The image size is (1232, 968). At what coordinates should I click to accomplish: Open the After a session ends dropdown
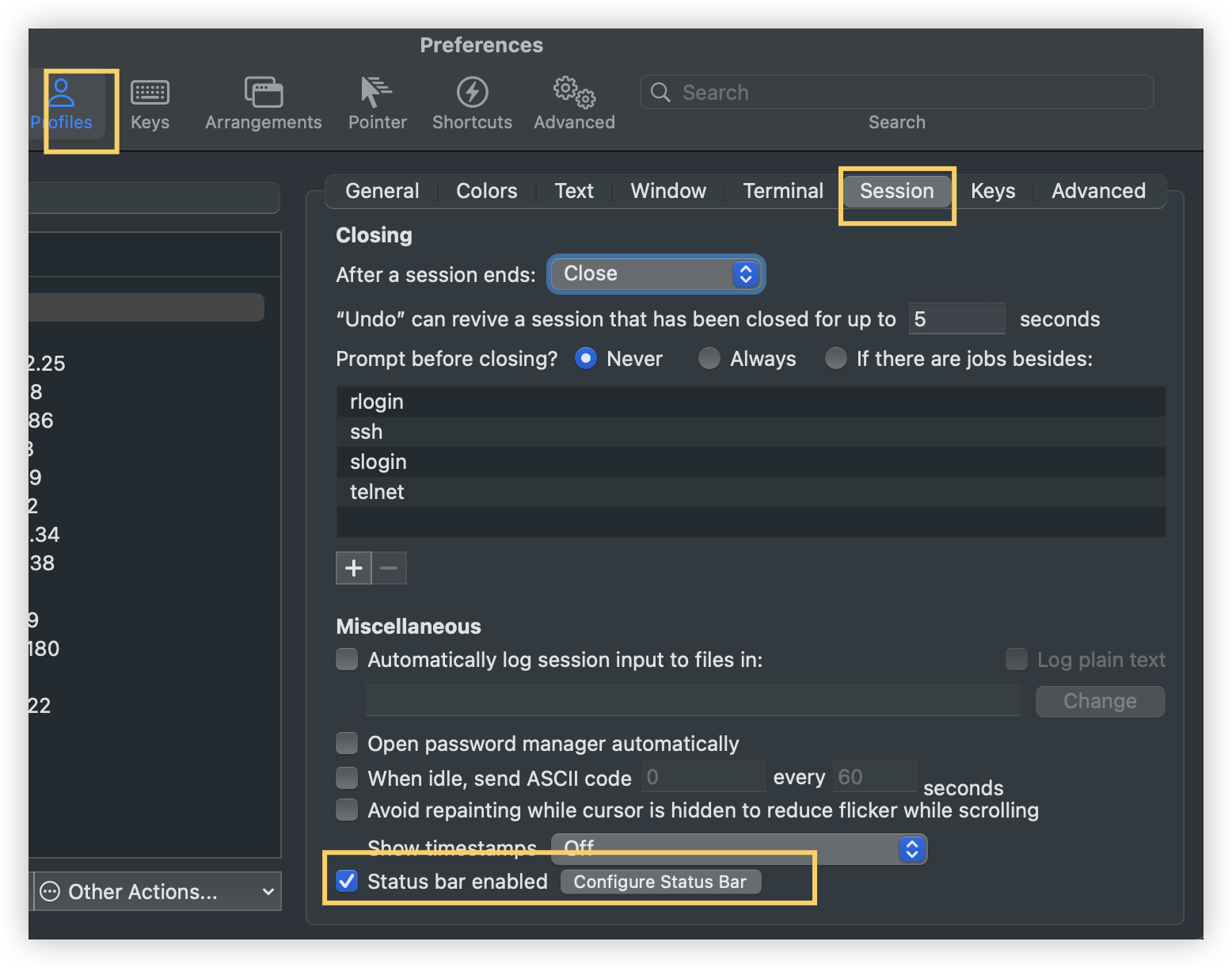click(x=656, y=274)
